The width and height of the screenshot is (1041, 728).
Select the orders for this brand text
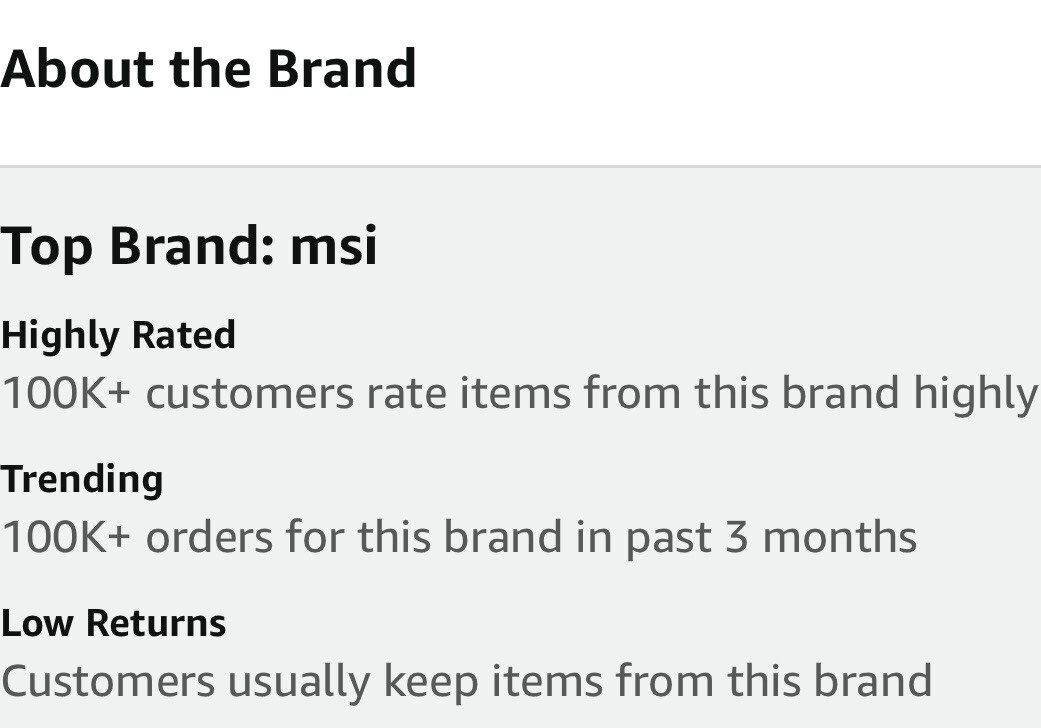(x=459, y=537)
